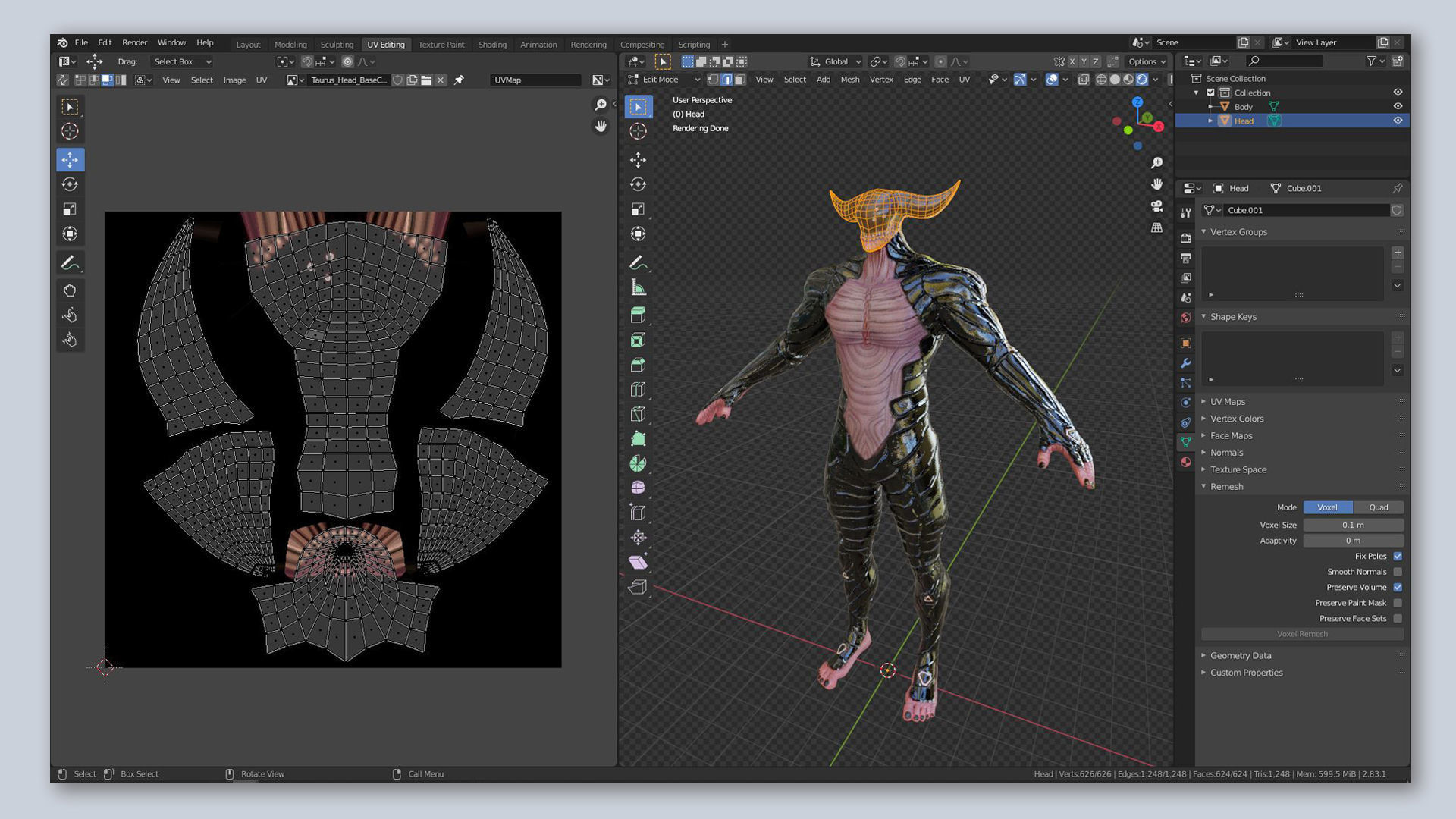
Task: Select the Bevel tool
Action: (x=638, y=365)
